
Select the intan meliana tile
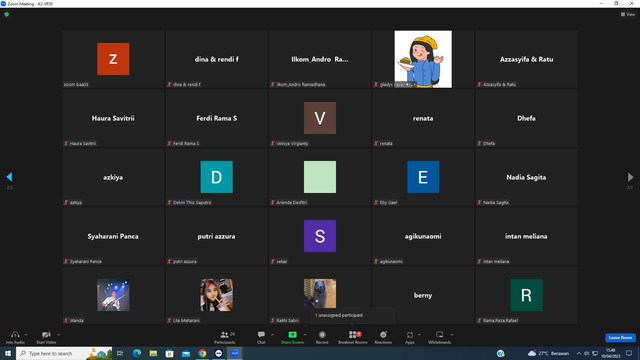click(x=526, y=236)
